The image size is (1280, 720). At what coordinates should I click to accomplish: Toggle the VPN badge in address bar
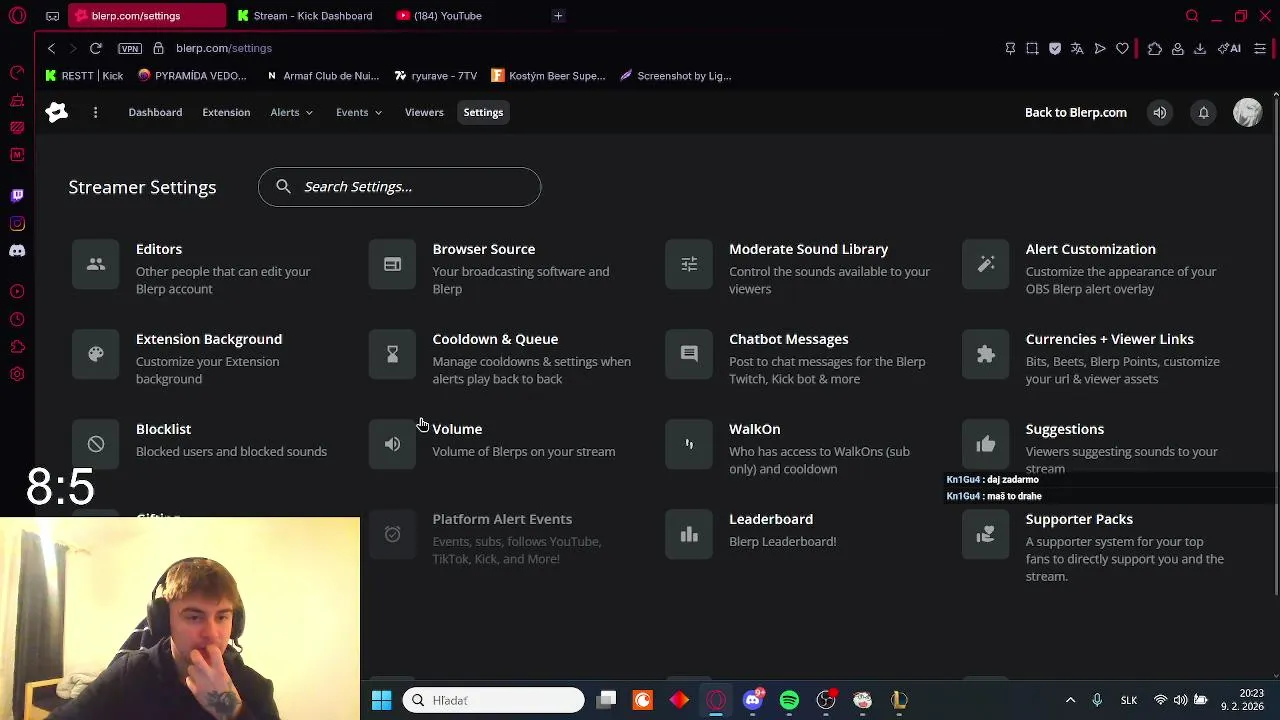[129, 48]
